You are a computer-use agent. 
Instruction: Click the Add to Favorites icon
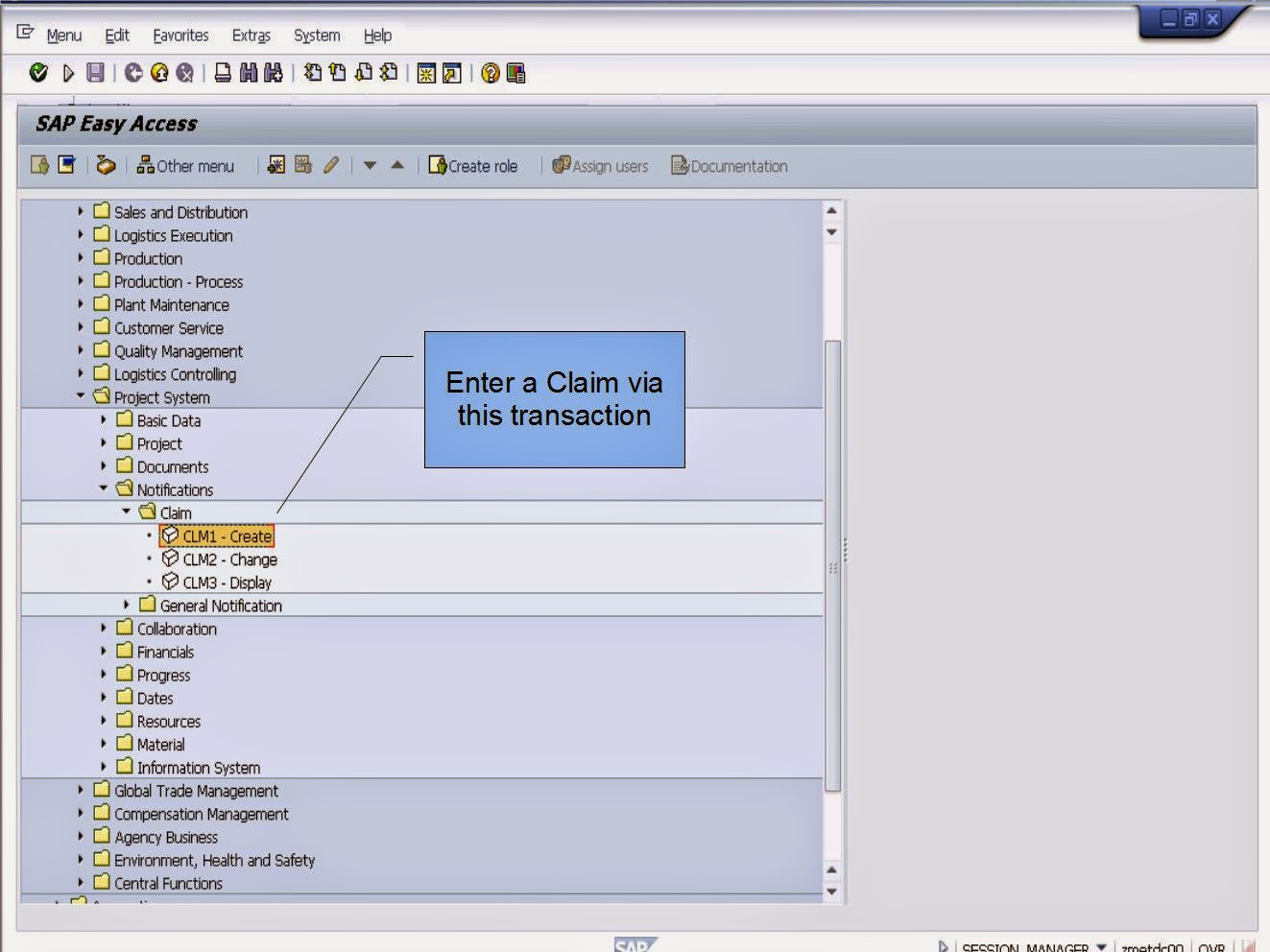pyautogui.click(x=276, y=165)
